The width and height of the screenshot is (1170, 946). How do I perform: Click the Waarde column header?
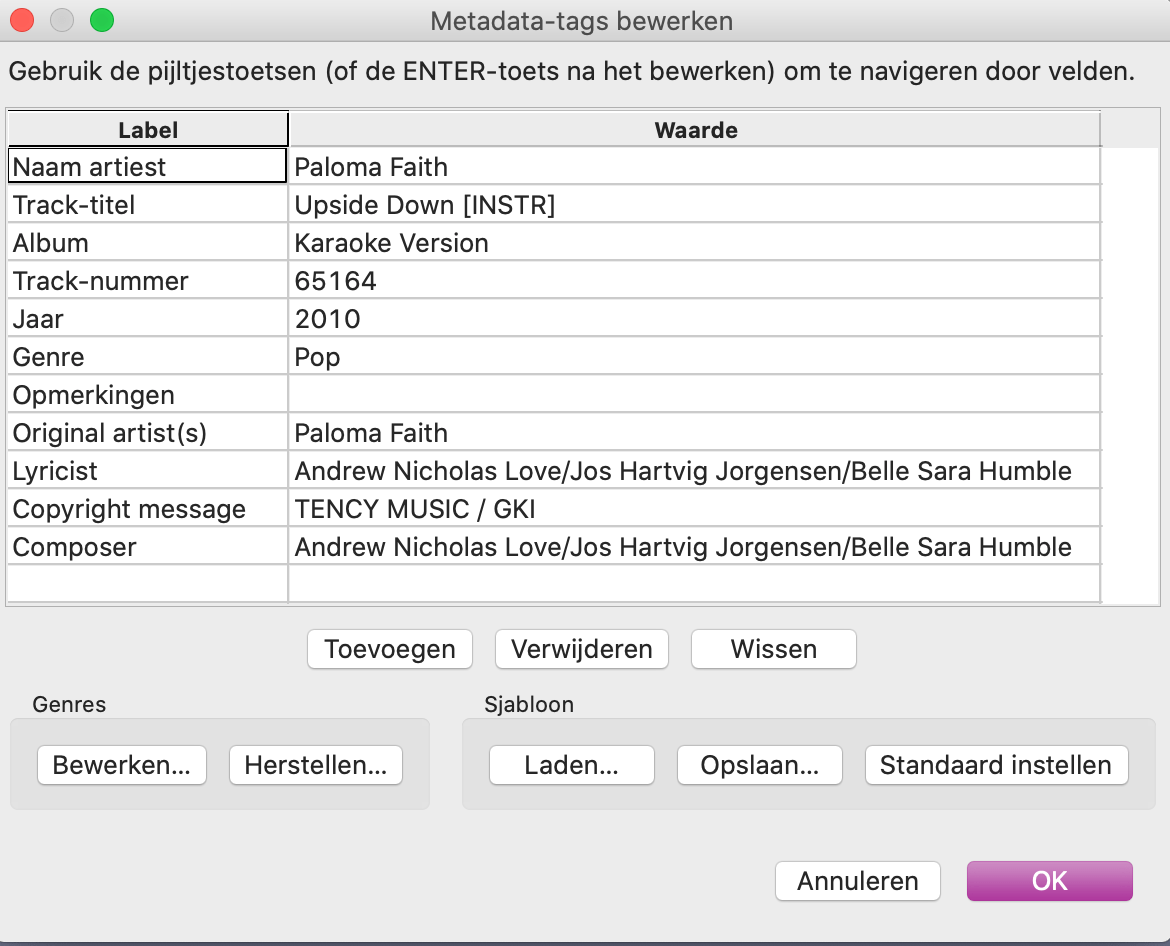point(695,129)
